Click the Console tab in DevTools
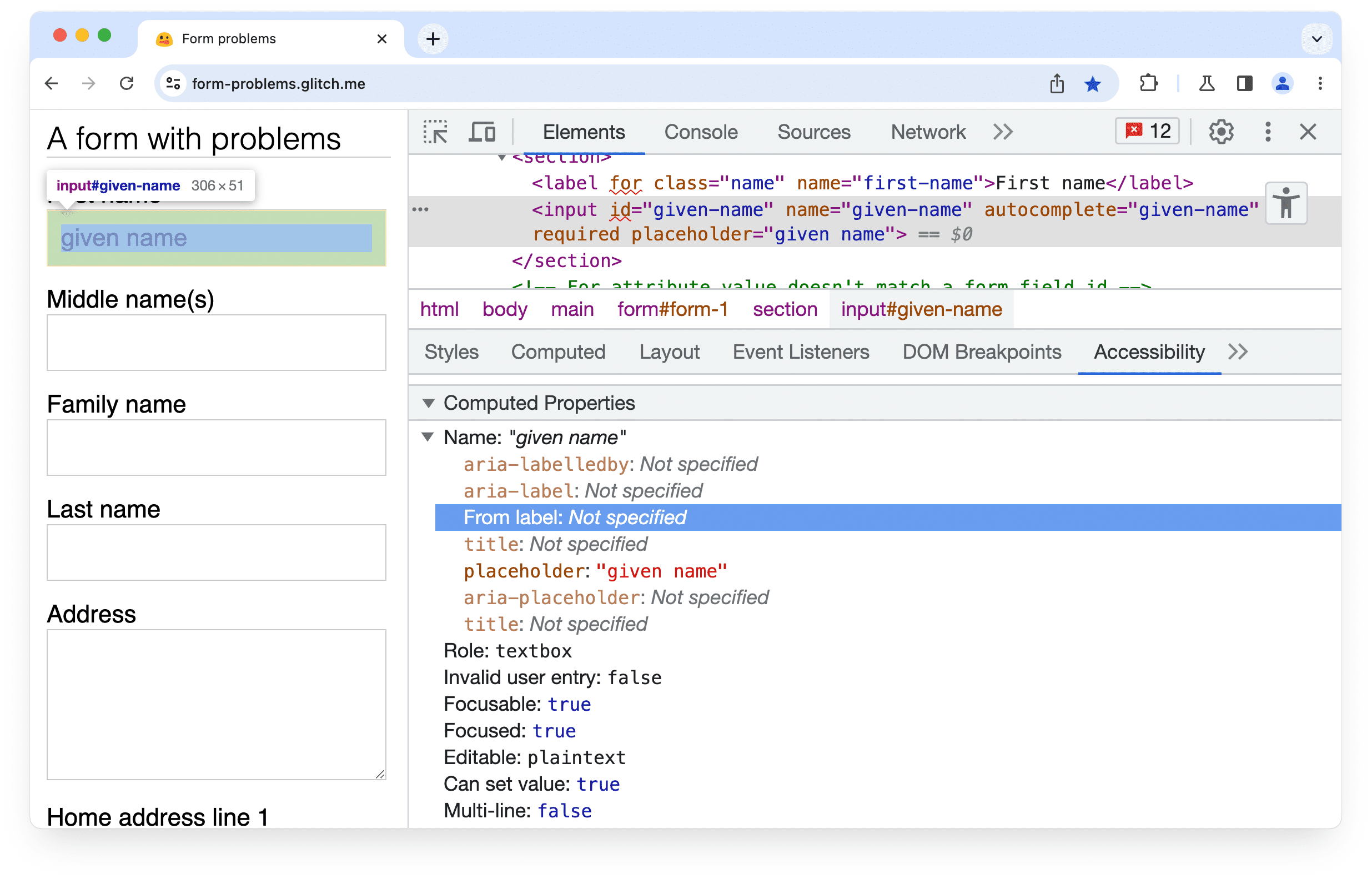 [701, 132]
